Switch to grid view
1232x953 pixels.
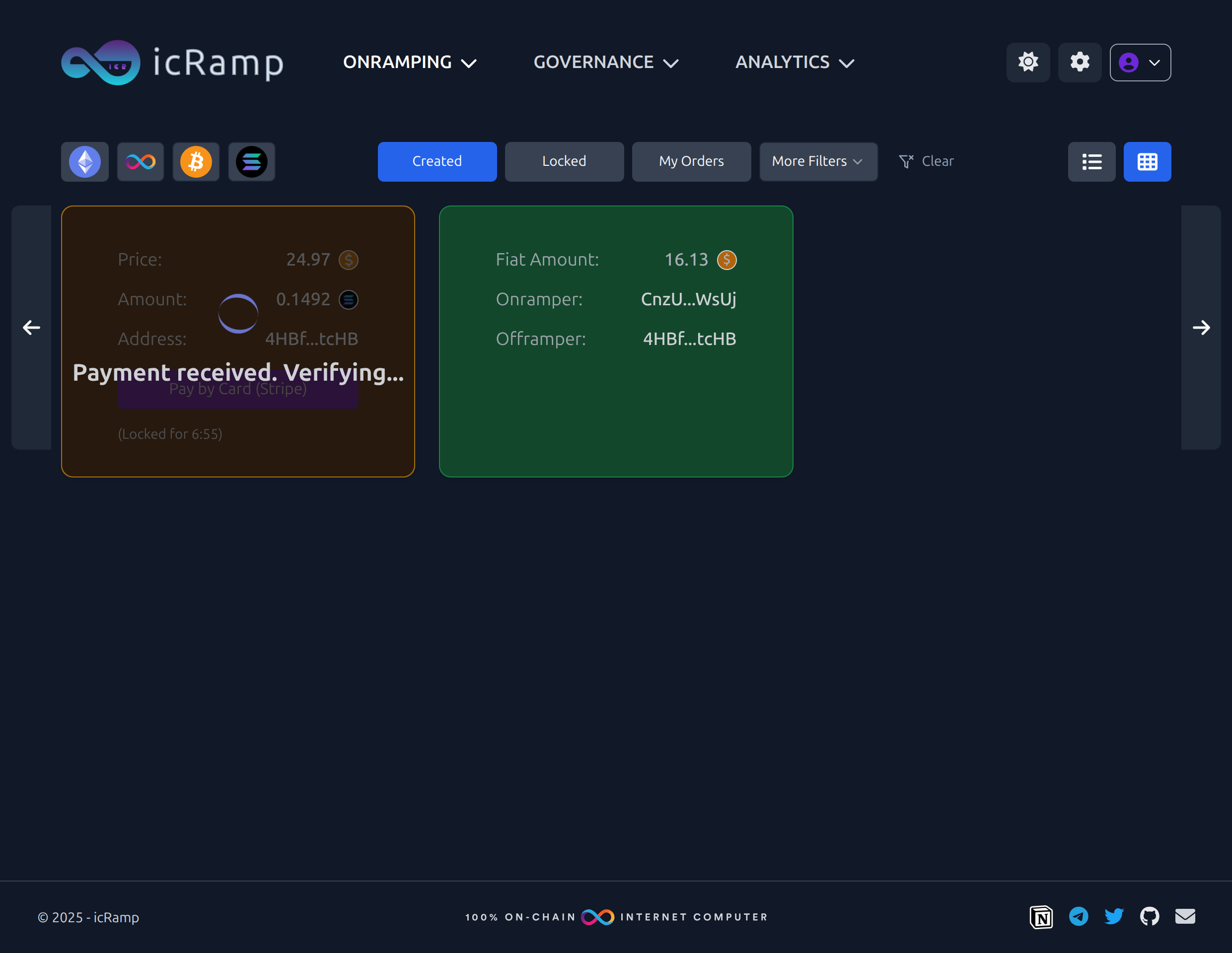[x=1147, y=162]
